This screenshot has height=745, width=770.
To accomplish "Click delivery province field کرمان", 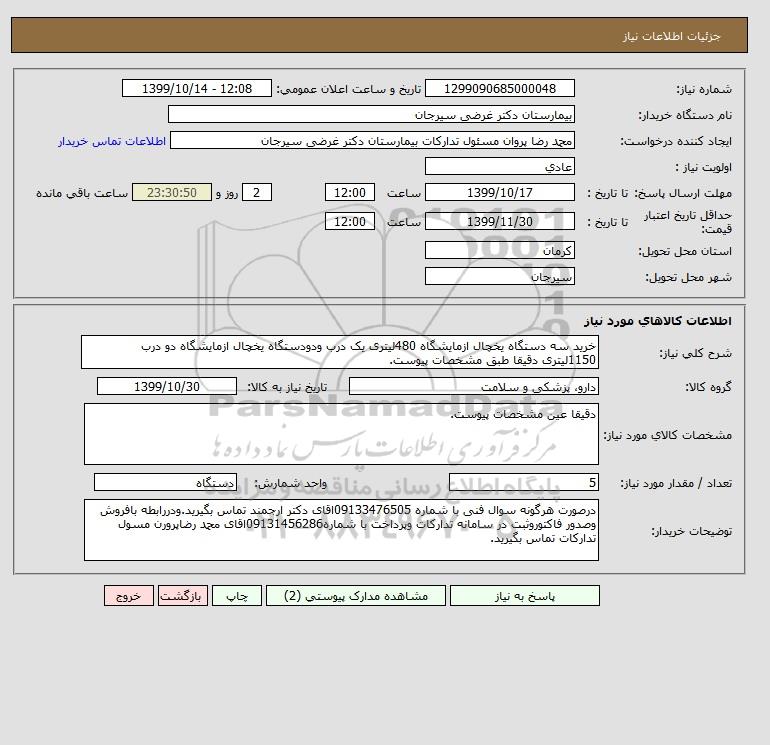I will [499, 250].
